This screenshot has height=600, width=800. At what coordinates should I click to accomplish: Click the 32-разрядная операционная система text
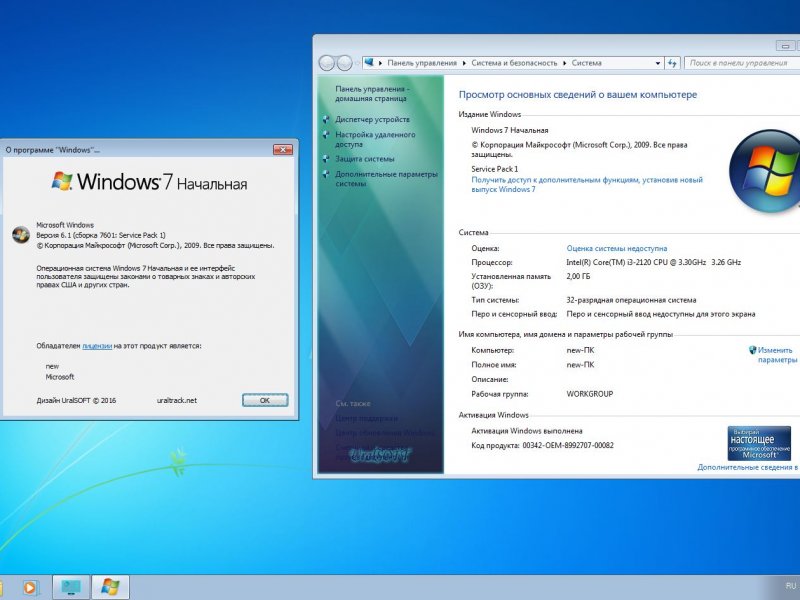click(631, 300)
